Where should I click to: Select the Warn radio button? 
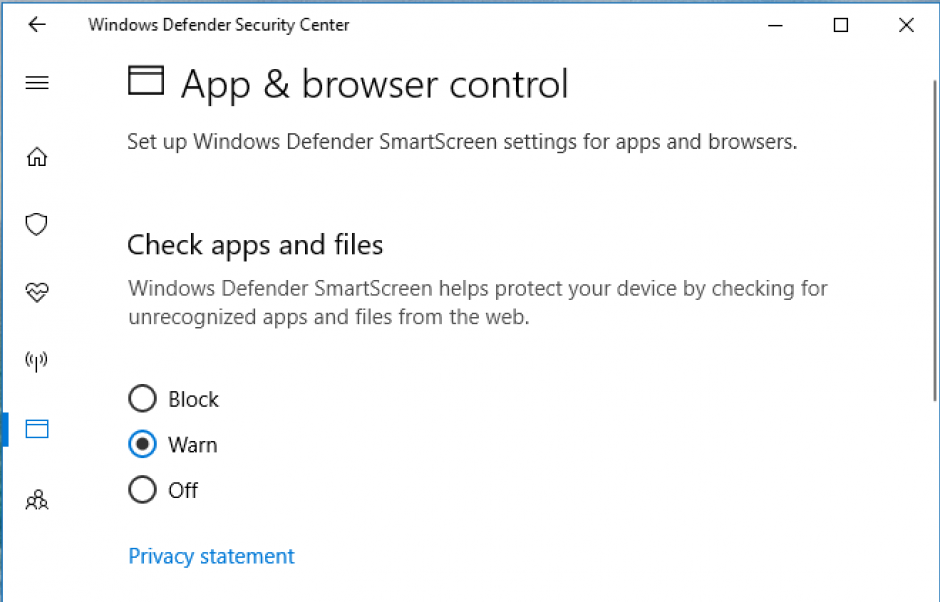pos(142,444)
